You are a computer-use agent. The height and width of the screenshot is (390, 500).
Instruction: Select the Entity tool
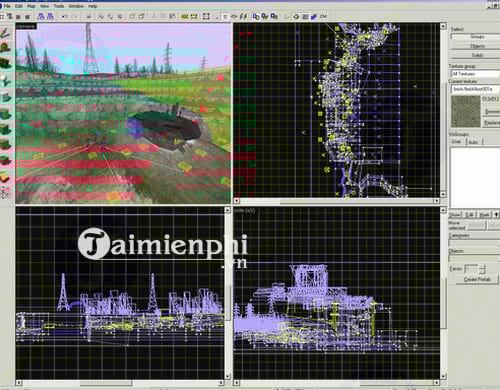6,80
